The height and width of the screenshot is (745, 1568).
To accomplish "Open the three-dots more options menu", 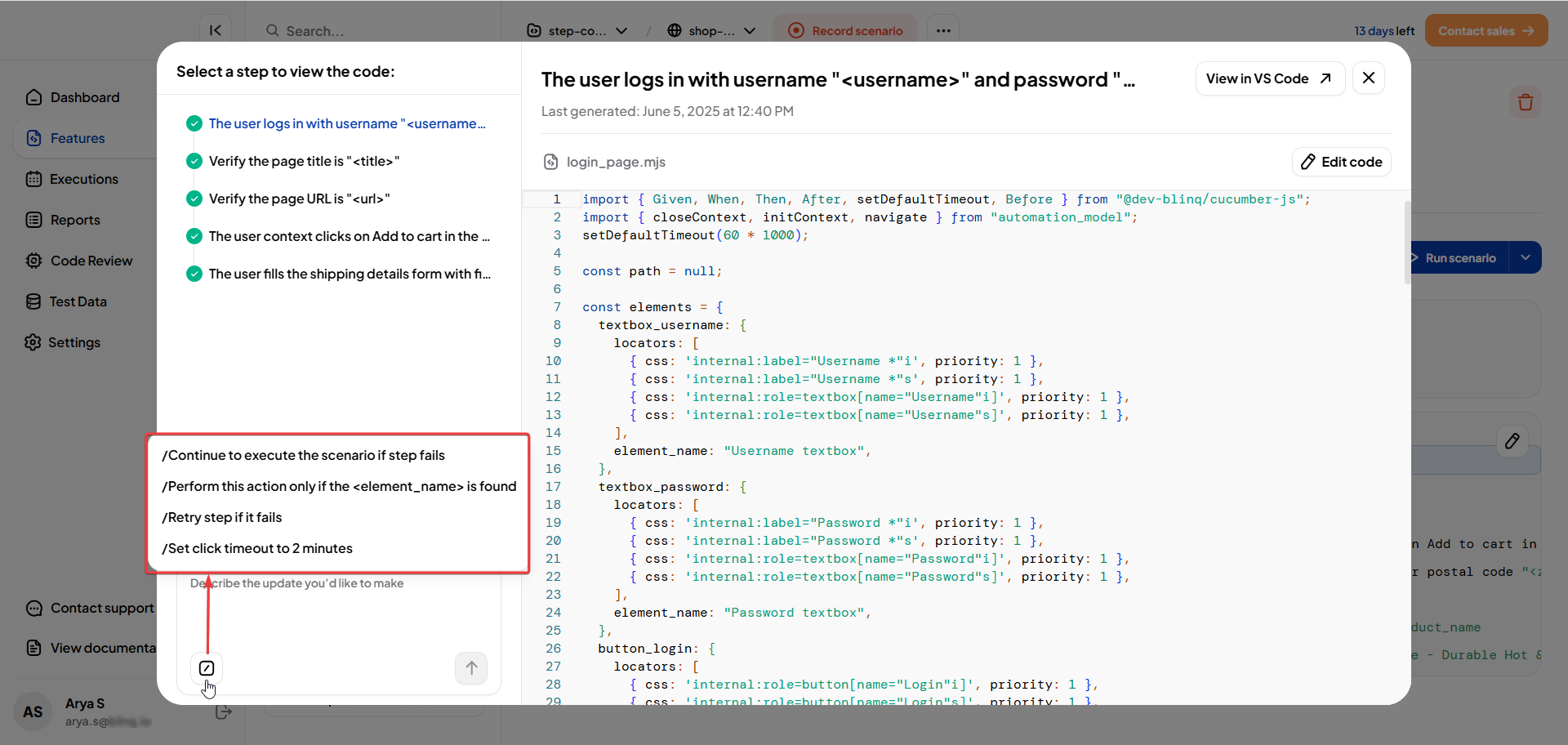I will pos(943,31).
